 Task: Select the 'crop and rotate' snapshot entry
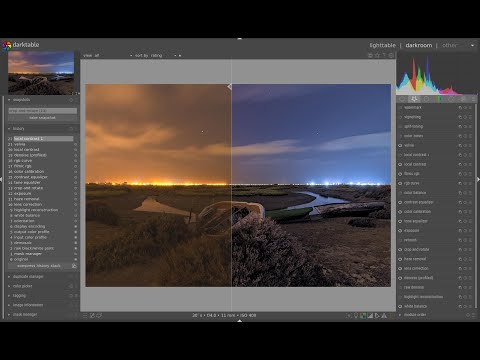(42, 111)
